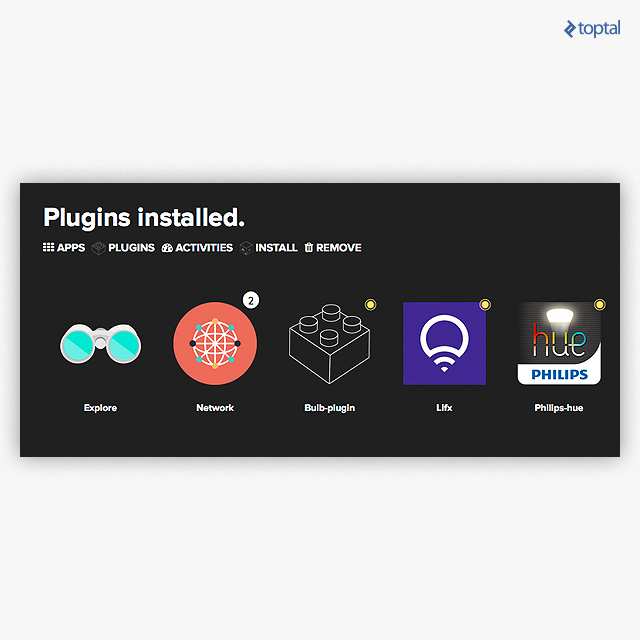Viewport: 640px width, 640px height.
Task: Launch the Network globe app icon
Action: click(215, 343)
